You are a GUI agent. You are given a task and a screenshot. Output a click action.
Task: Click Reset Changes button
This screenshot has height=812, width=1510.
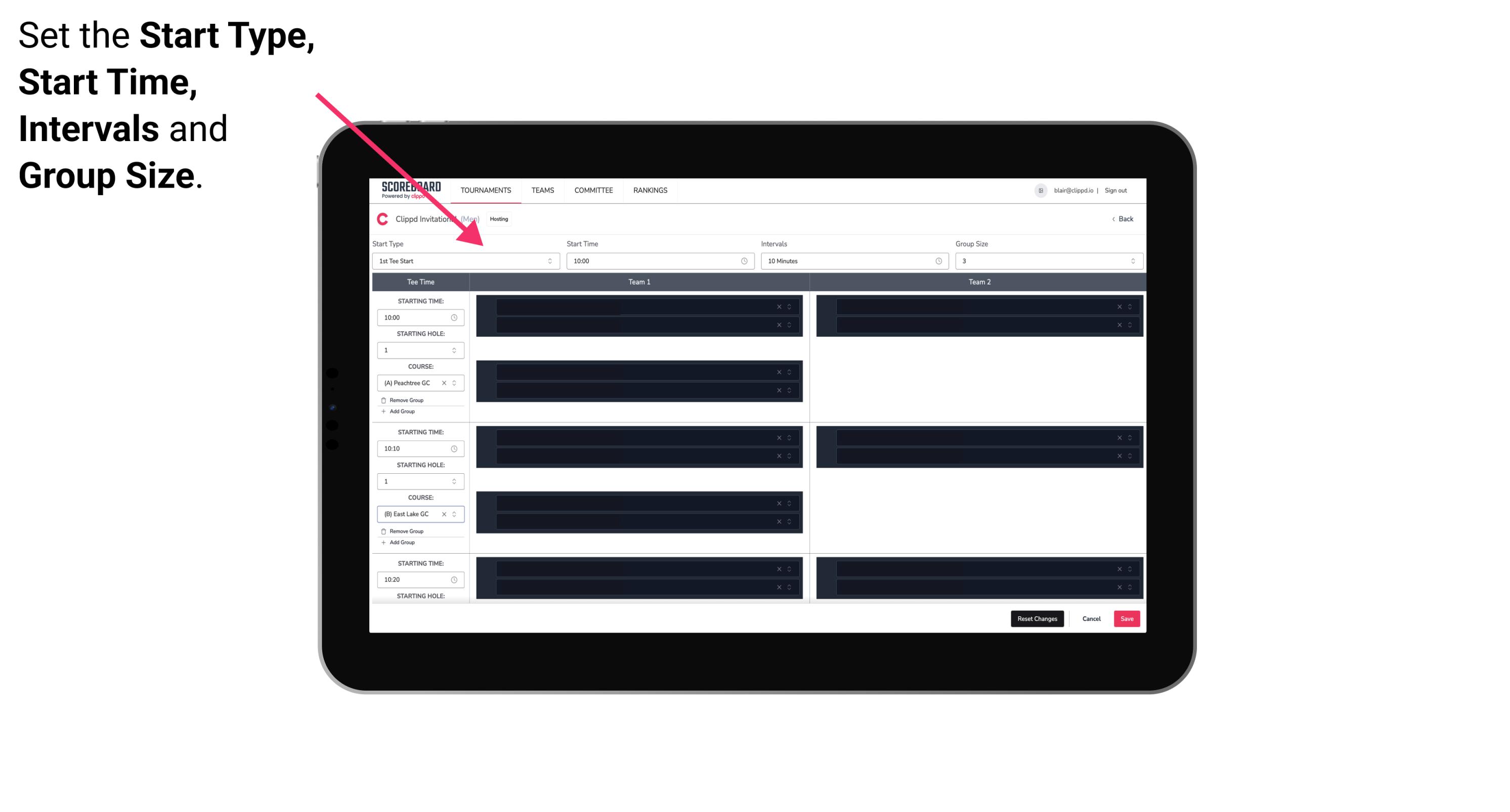(1036, 619)
